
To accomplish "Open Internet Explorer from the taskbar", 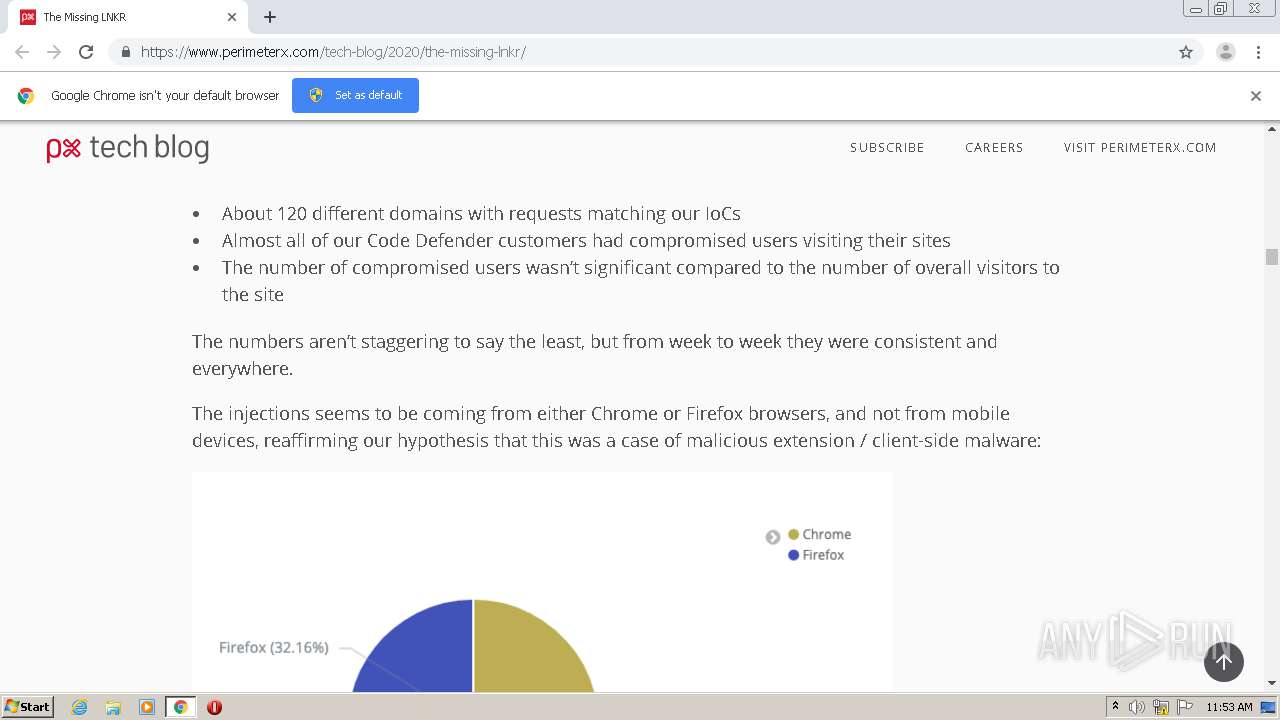I will (x=80, y=707).
